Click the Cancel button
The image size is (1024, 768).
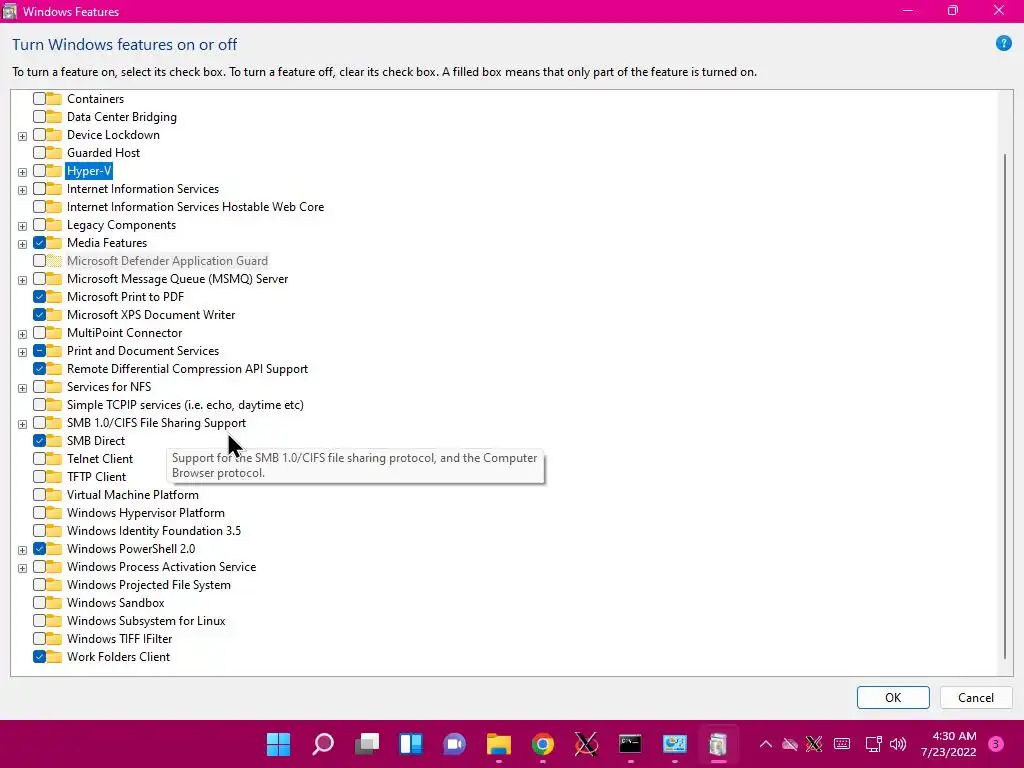[976, 697]
